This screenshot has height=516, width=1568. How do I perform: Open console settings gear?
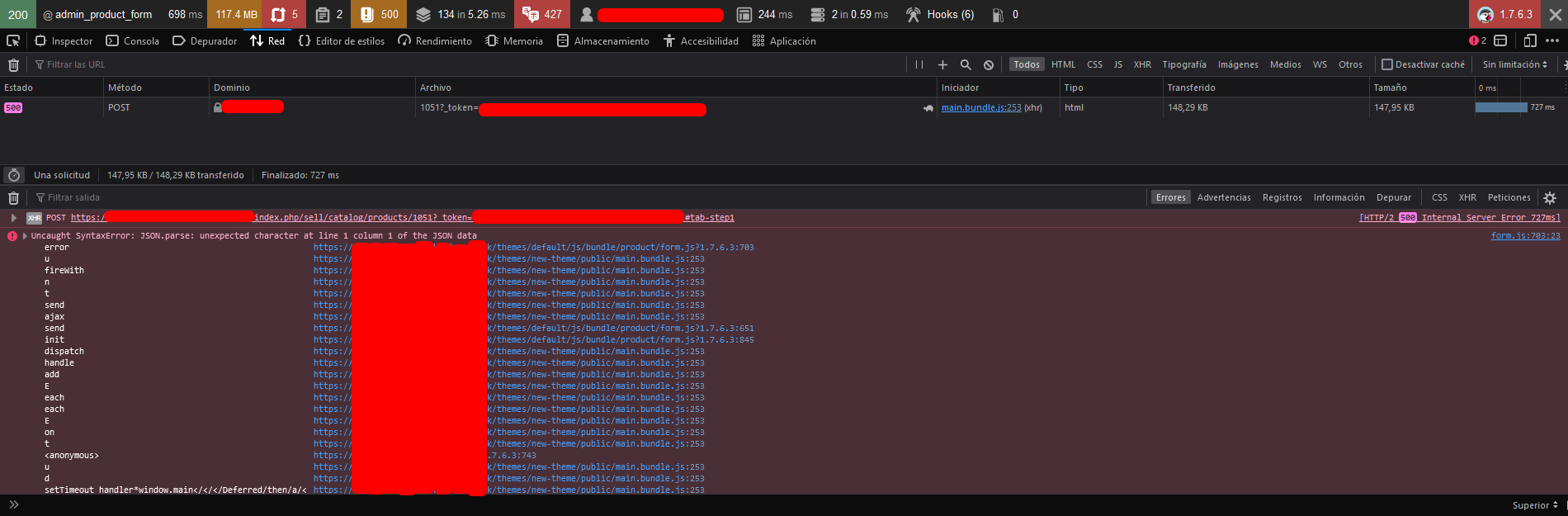pyautogui.click(x=1550, y=197)
